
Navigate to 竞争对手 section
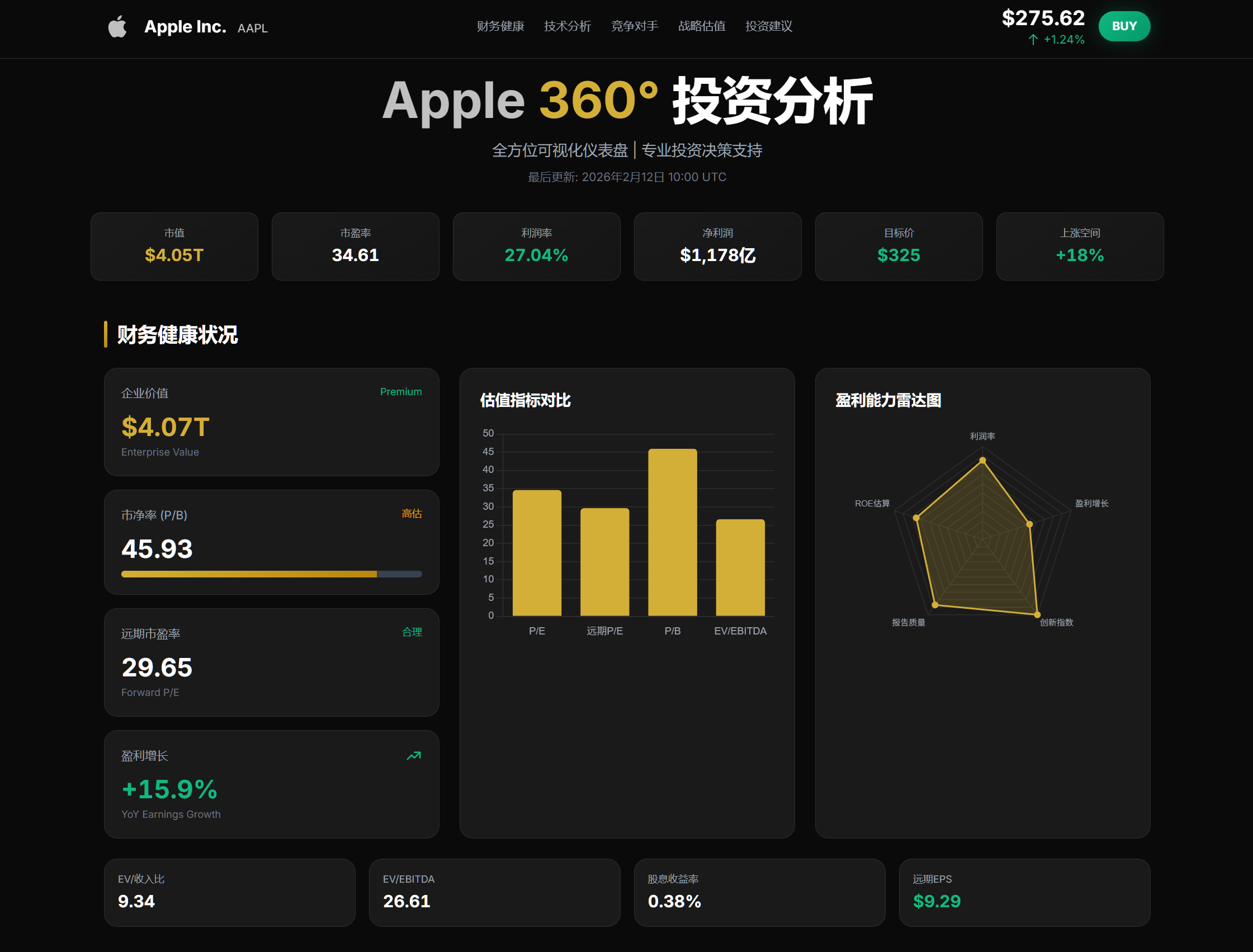tap(633, 26)
